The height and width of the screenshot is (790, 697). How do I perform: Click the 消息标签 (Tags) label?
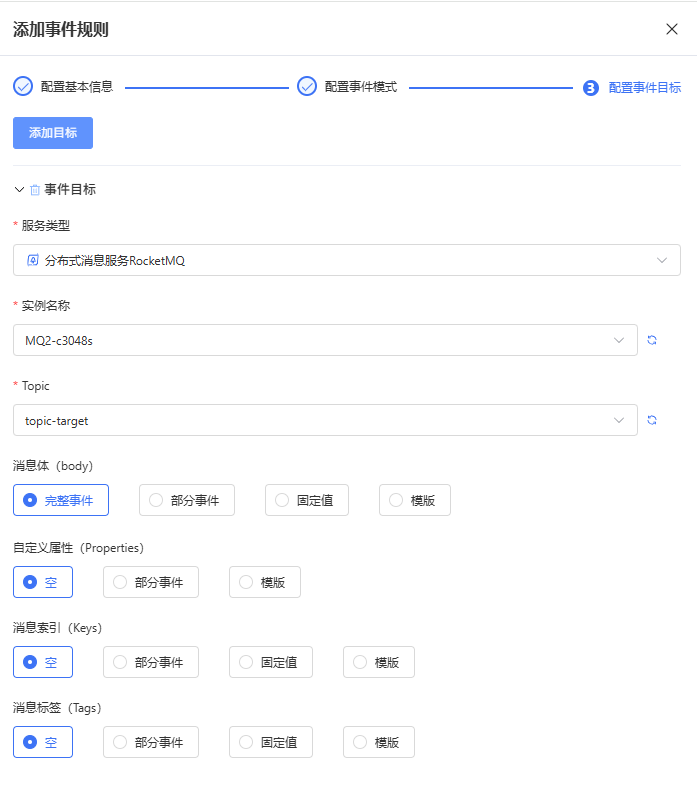(57, 708)
